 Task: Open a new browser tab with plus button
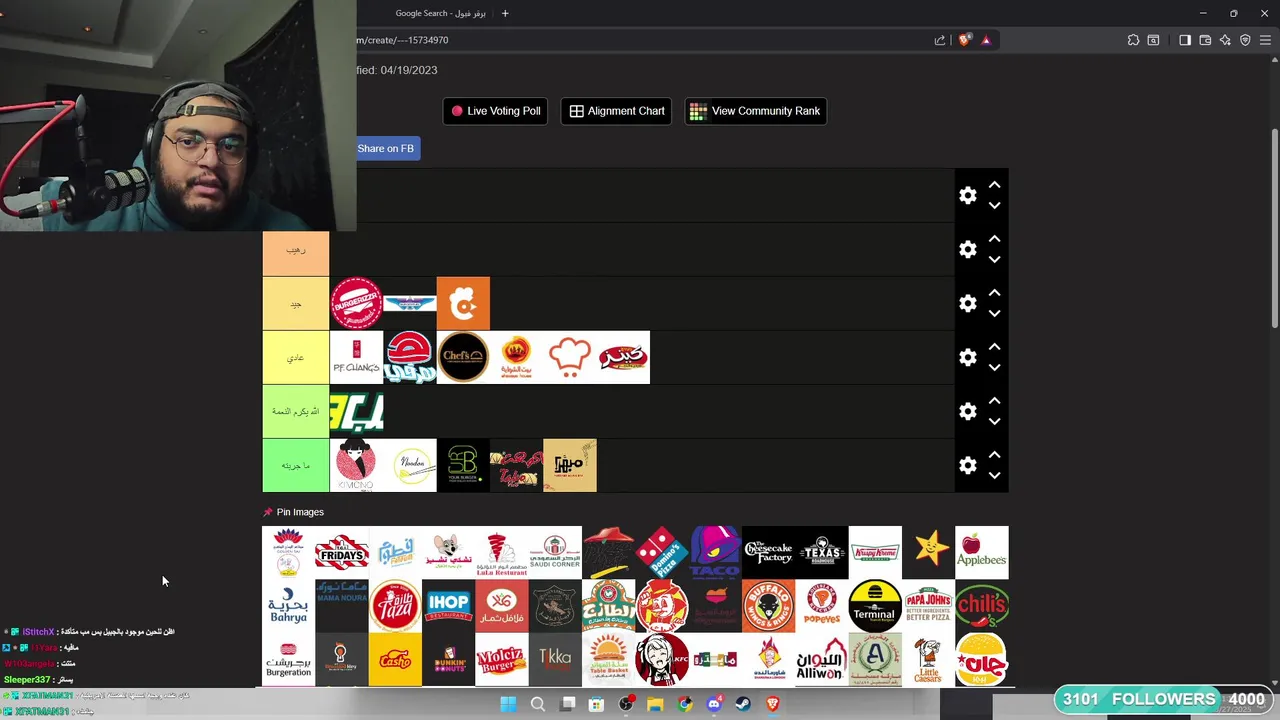[505, 13]
